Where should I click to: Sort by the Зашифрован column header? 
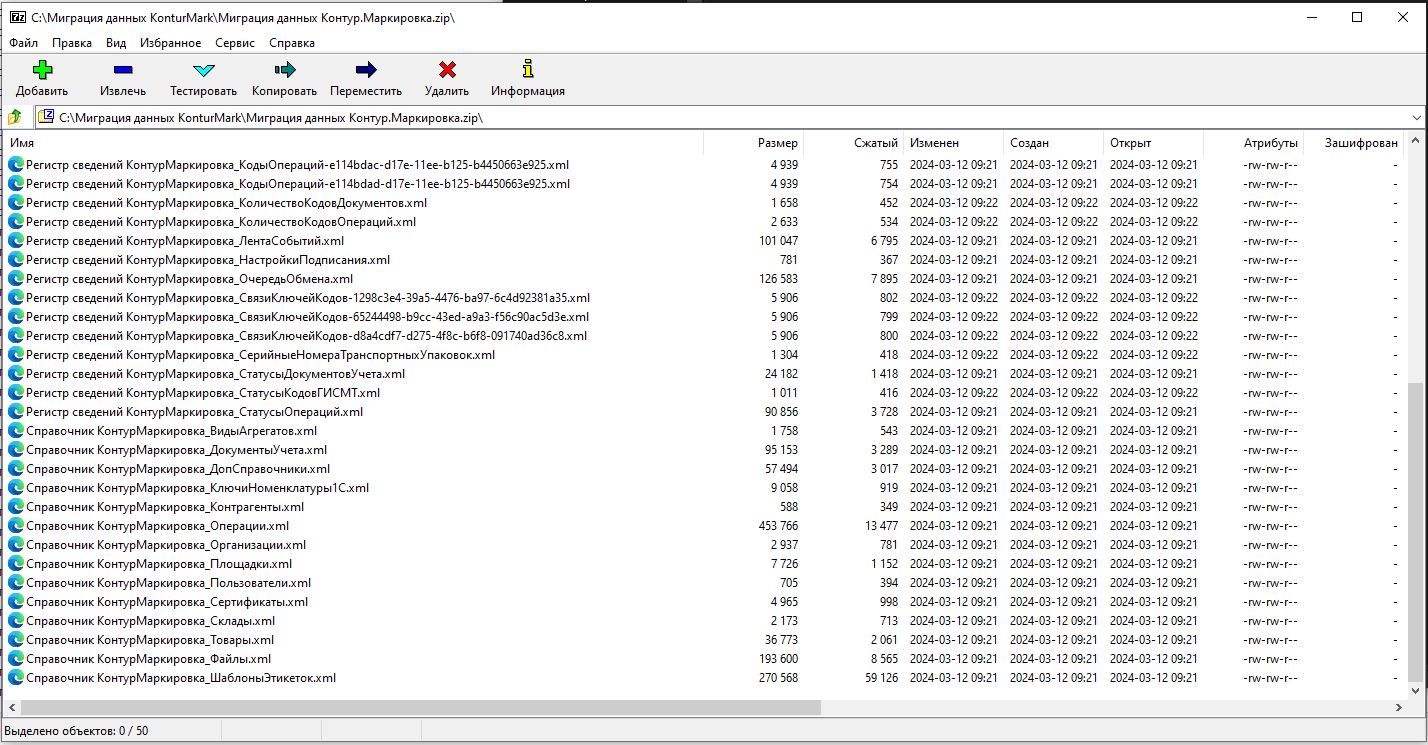(x=1354, y=143)
